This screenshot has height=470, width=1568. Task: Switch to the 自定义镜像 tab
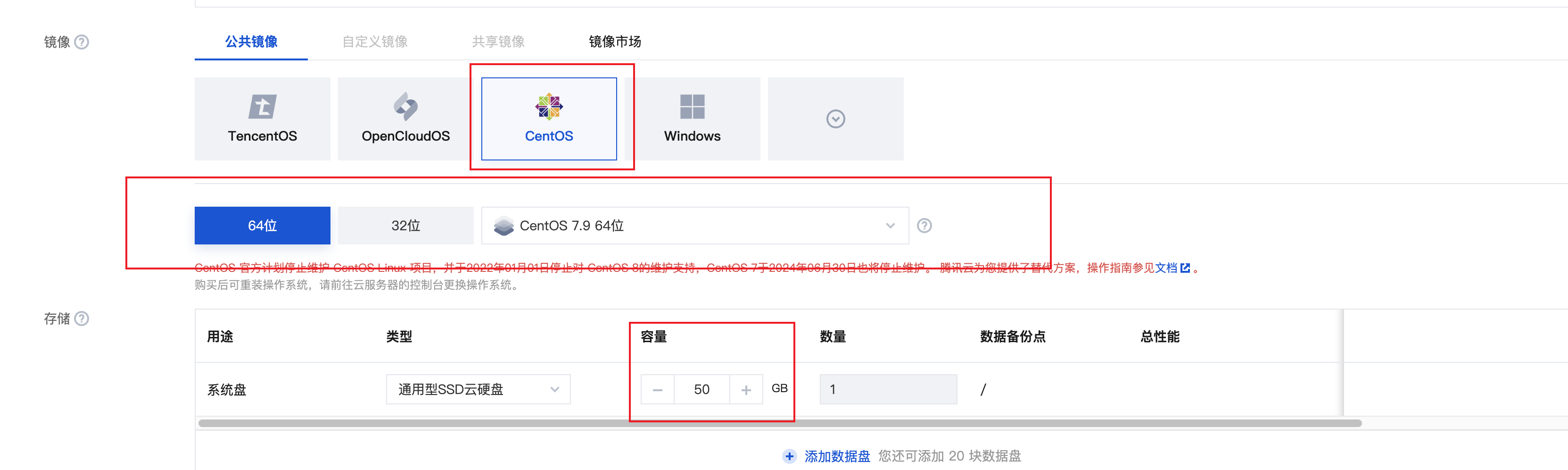tap(375, 42)
